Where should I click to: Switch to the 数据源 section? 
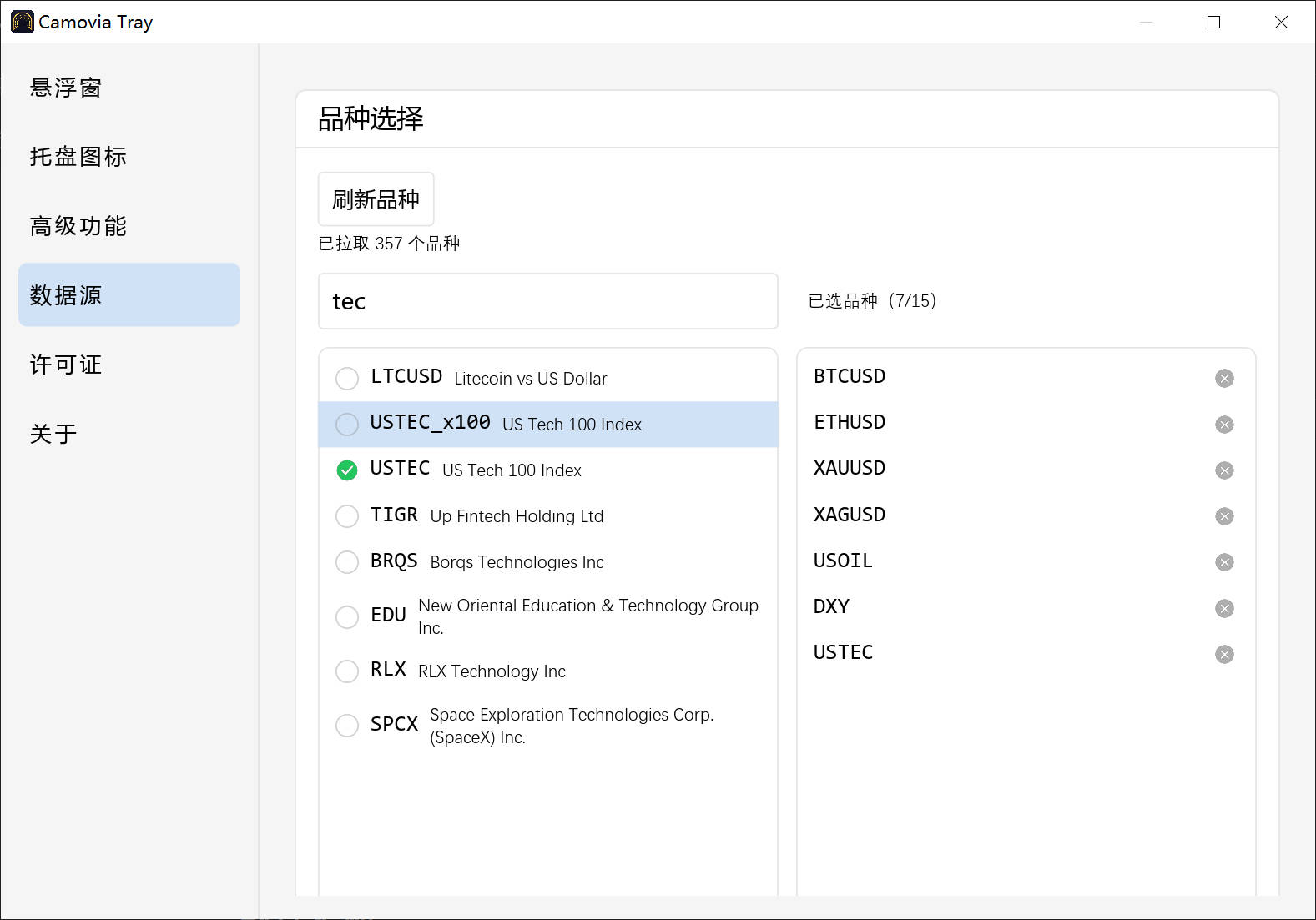[129, 295]
